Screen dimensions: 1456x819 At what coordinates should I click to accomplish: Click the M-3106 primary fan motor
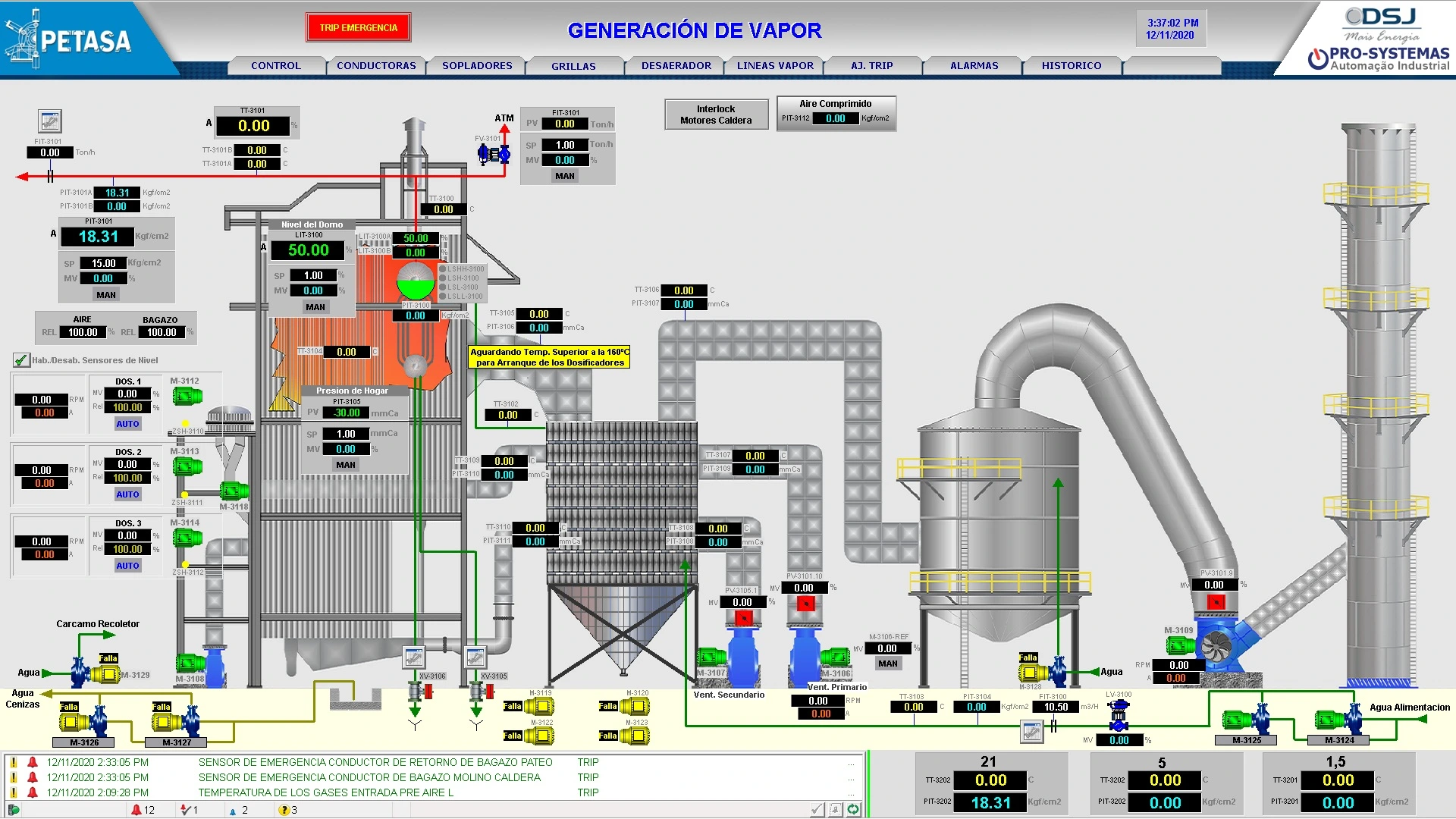coord(835,657)
